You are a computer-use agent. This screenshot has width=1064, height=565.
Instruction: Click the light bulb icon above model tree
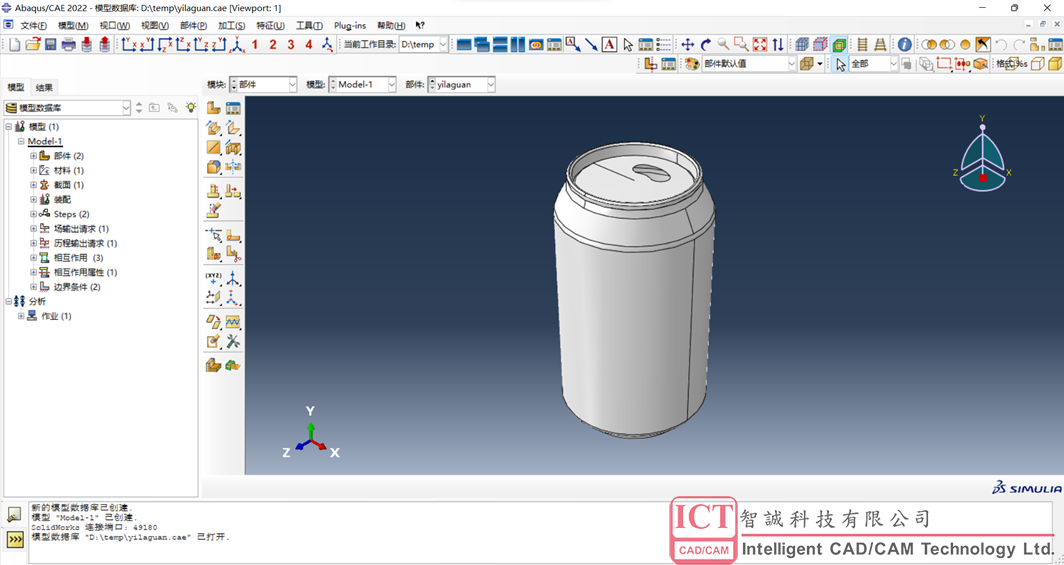click(191, 108)
